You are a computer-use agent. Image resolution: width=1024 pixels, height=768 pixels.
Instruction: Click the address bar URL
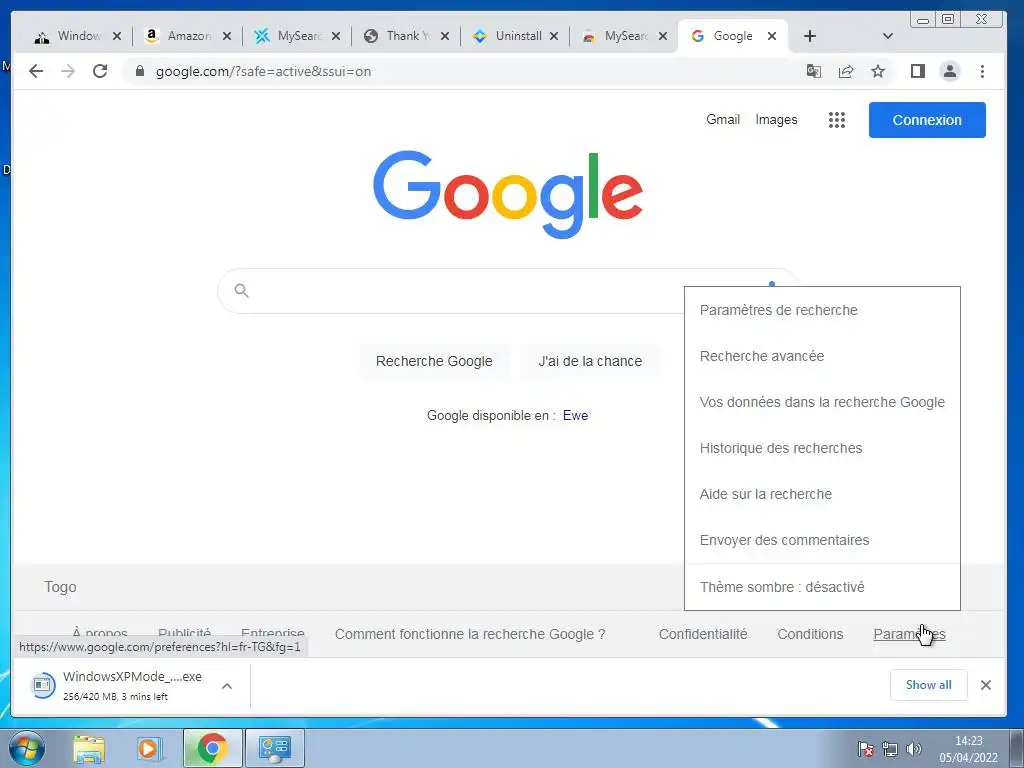(263, 72)
